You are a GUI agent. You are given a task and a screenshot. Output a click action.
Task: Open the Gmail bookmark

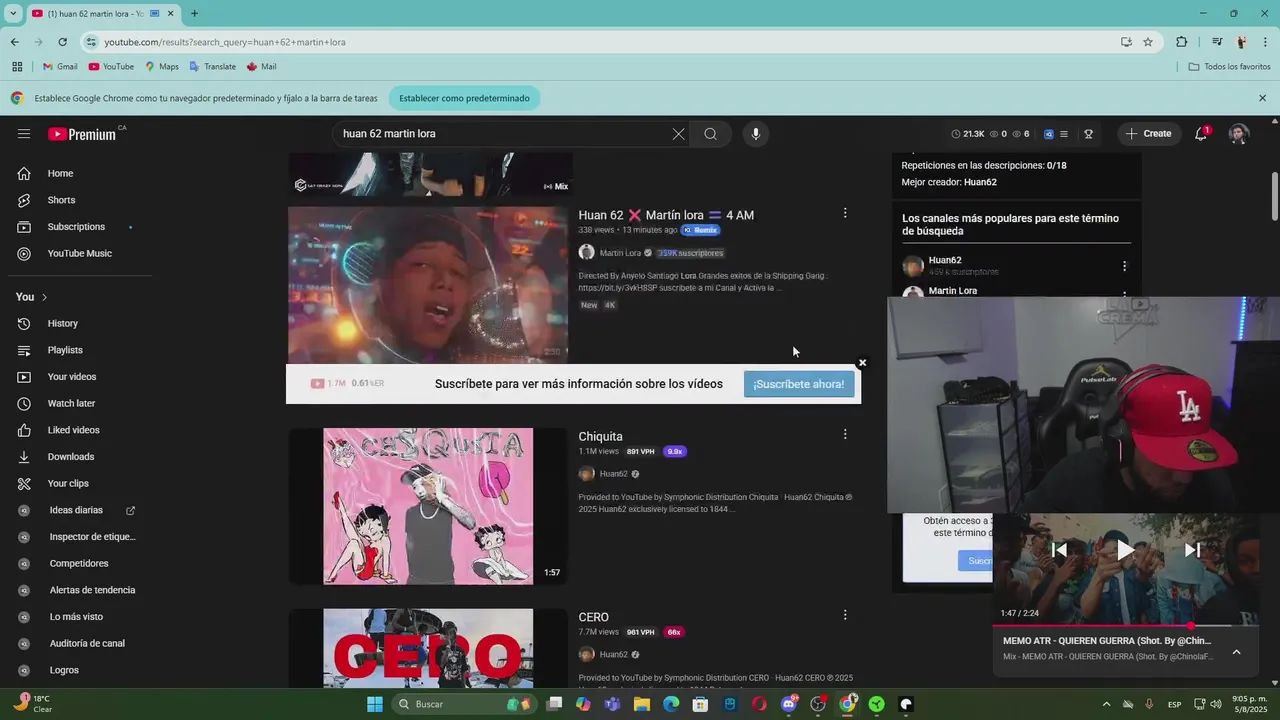60,67
